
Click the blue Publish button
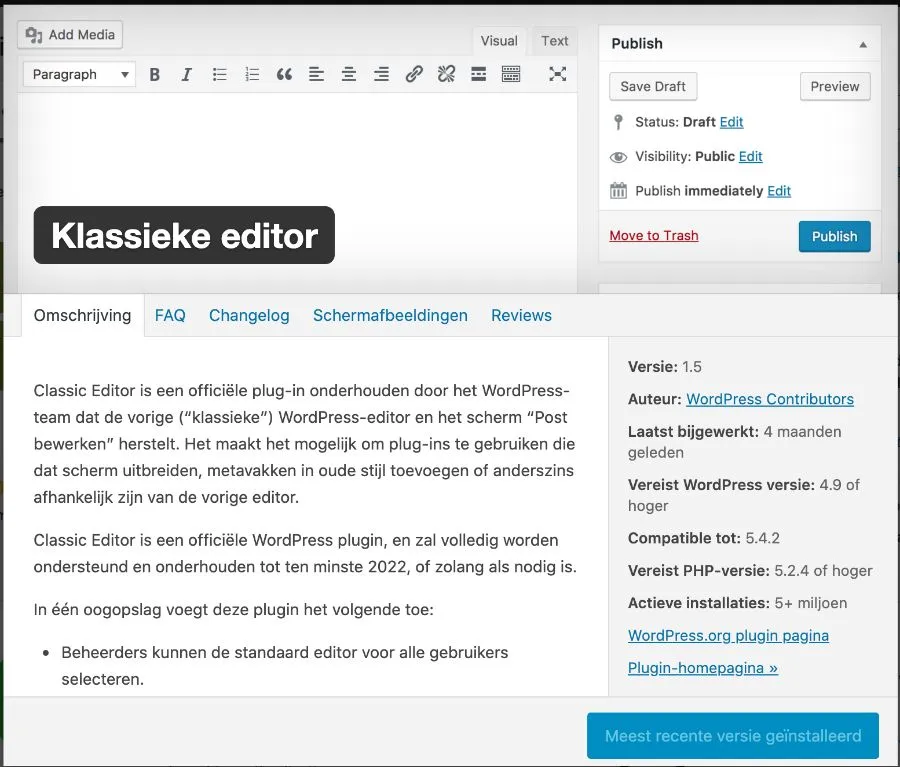point(835,237)
